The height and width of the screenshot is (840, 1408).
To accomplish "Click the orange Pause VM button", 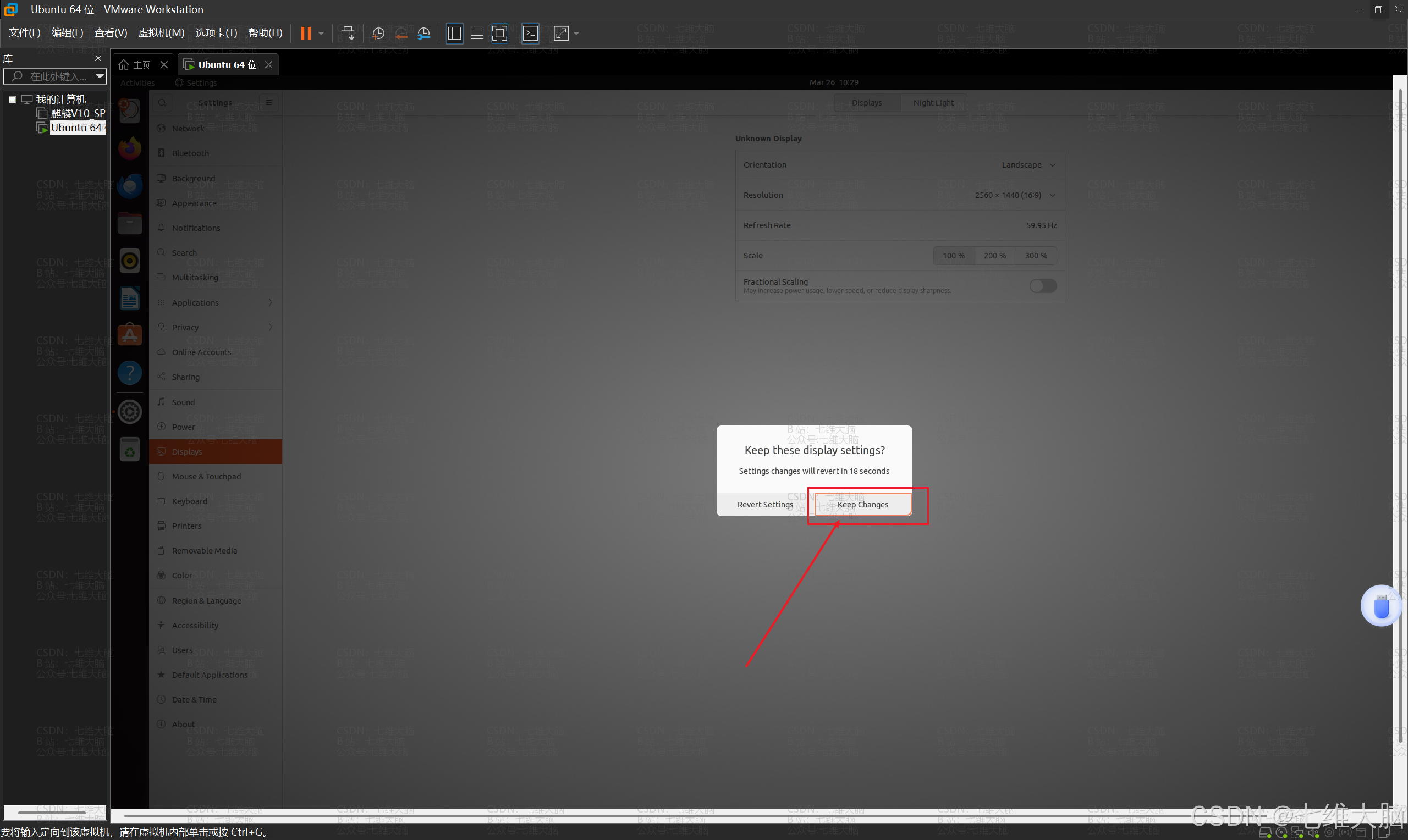I will click(x=306, y=34).
